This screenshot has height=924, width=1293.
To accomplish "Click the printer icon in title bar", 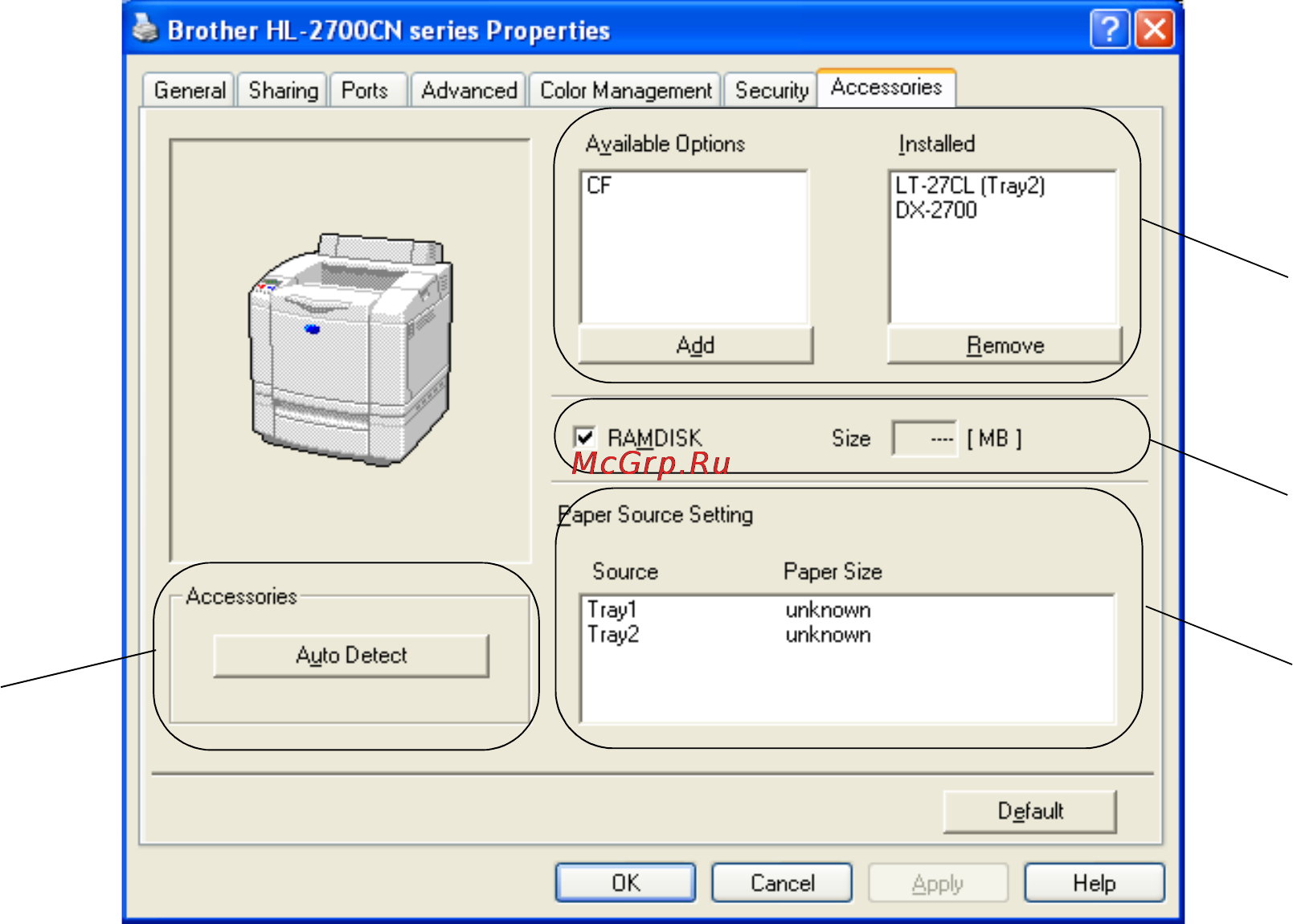I will pos(145,29).
